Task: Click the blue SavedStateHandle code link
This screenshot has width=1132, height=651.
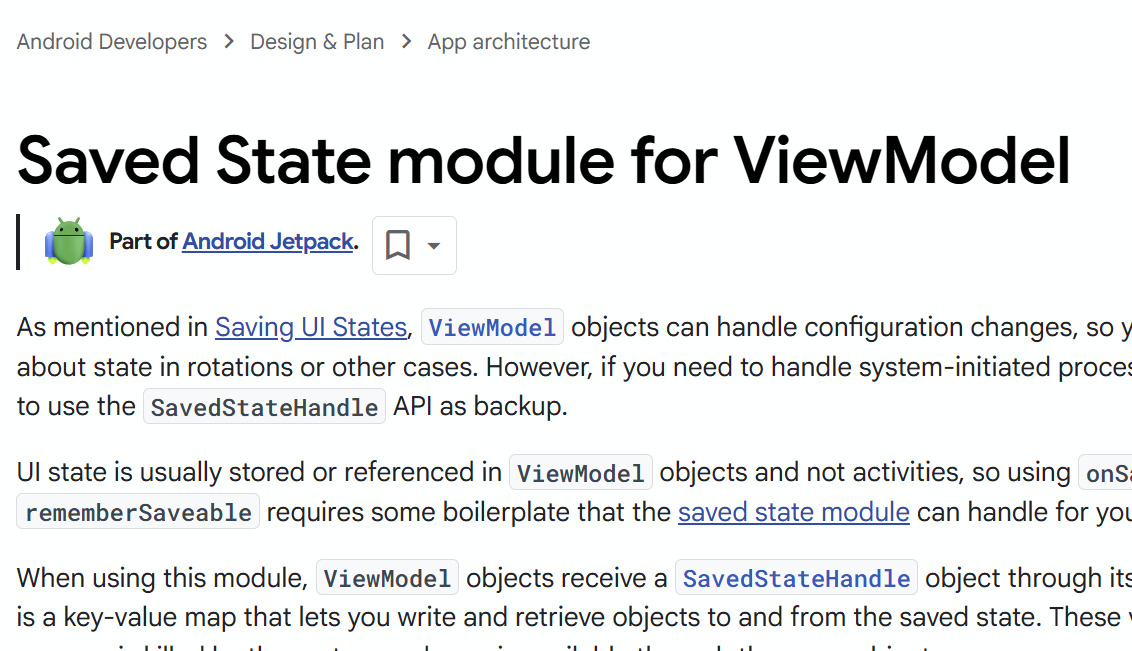Action: (796, 578)
